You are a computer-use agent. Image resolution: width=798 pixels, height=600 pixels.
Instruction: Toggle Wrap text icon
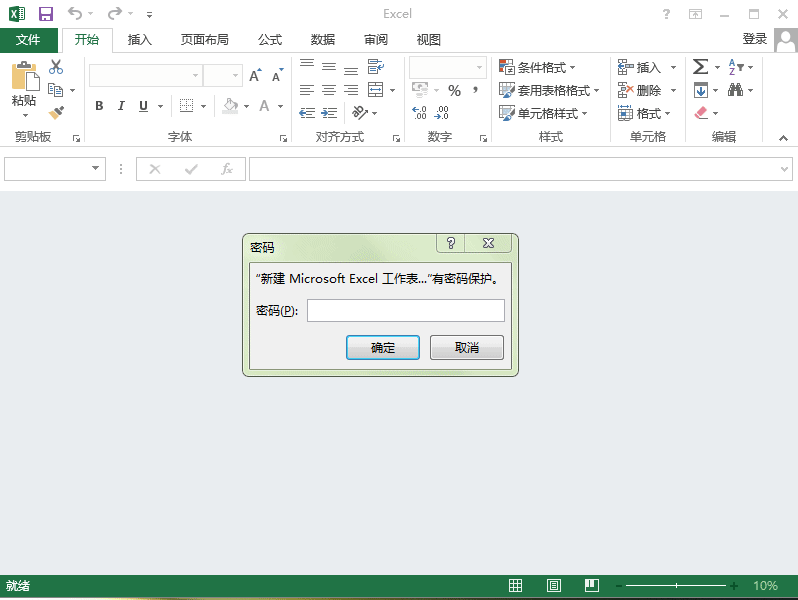[x=376, y=67]
